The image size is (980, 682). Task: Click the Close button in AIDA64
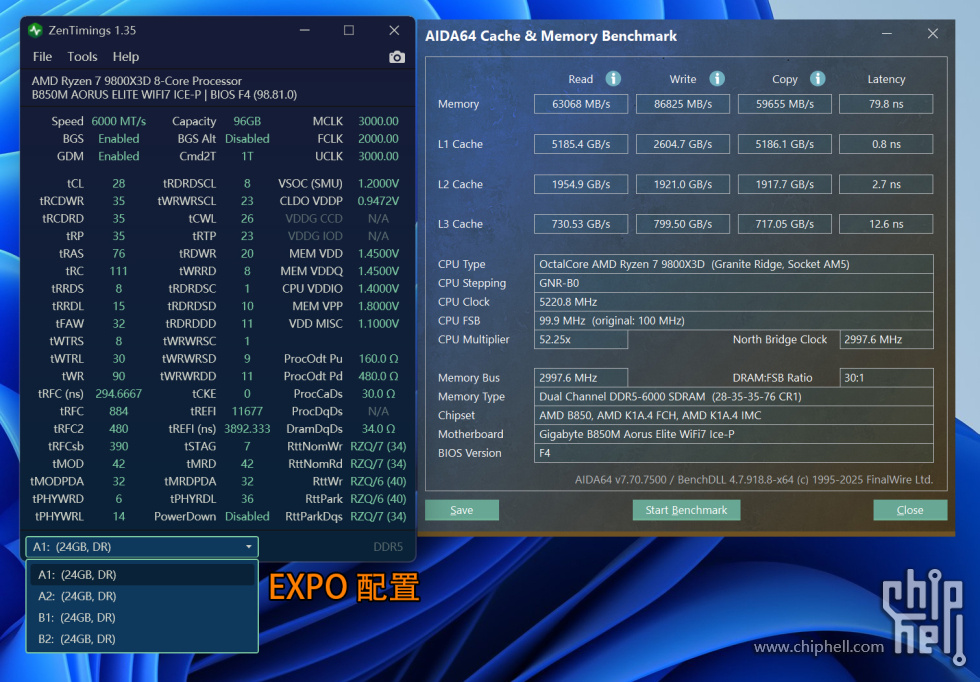910,510
